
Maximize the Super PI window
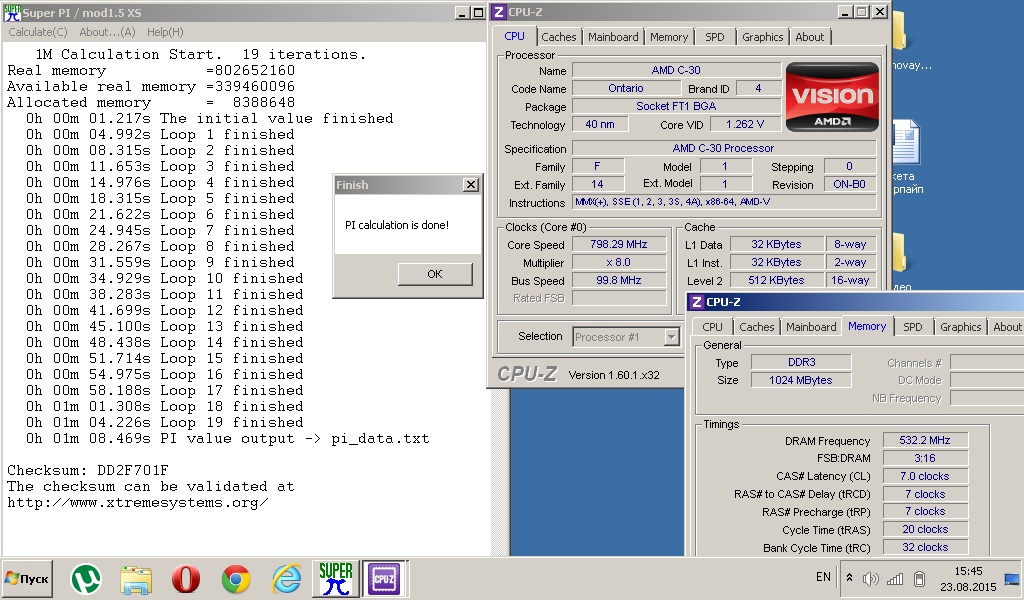click(x=478, y=12)
